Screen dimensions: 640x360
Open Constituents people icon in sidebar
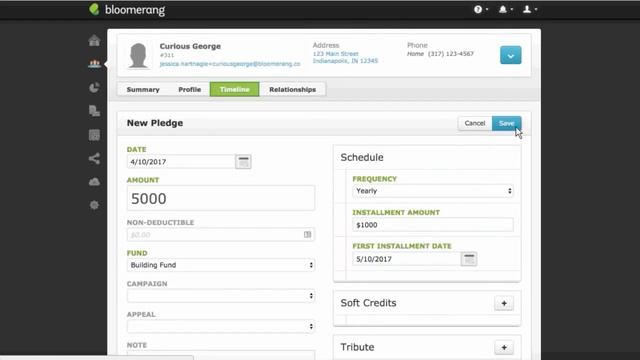click(94, 64)
